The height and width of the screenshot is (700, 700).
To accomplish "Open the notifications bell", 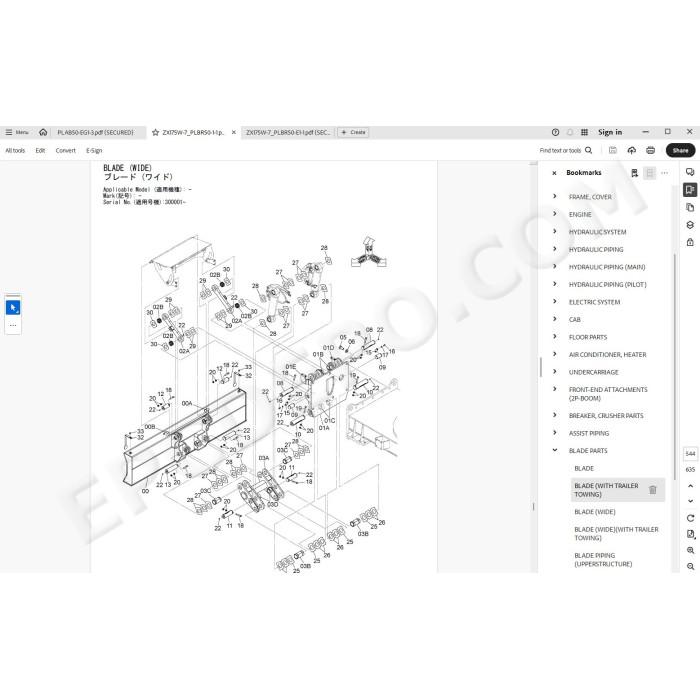I will pyautogui.click(x=570, y=132).
